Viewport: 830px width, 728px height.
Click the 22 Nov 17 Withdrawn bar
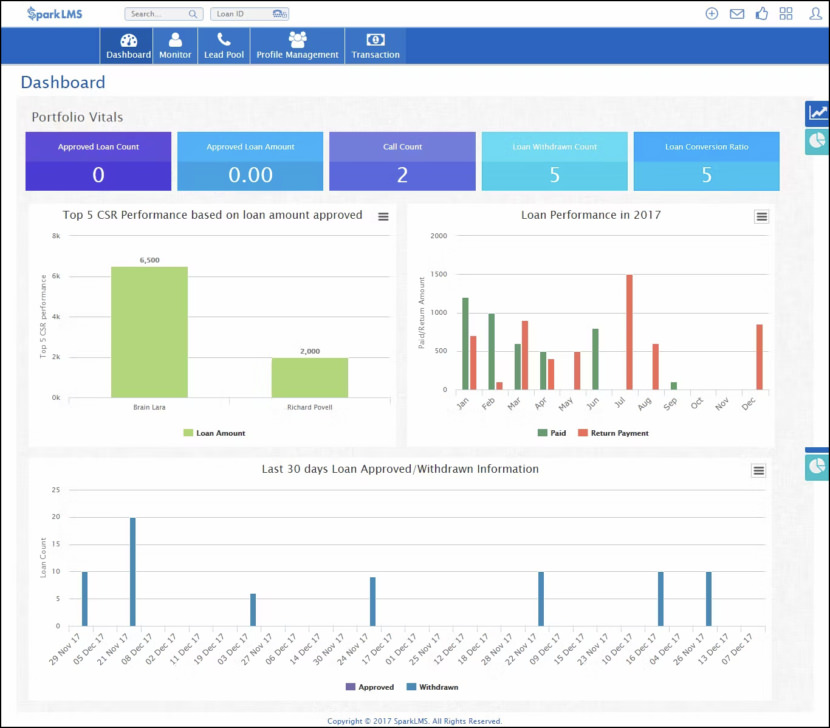(x=541, y=599)
